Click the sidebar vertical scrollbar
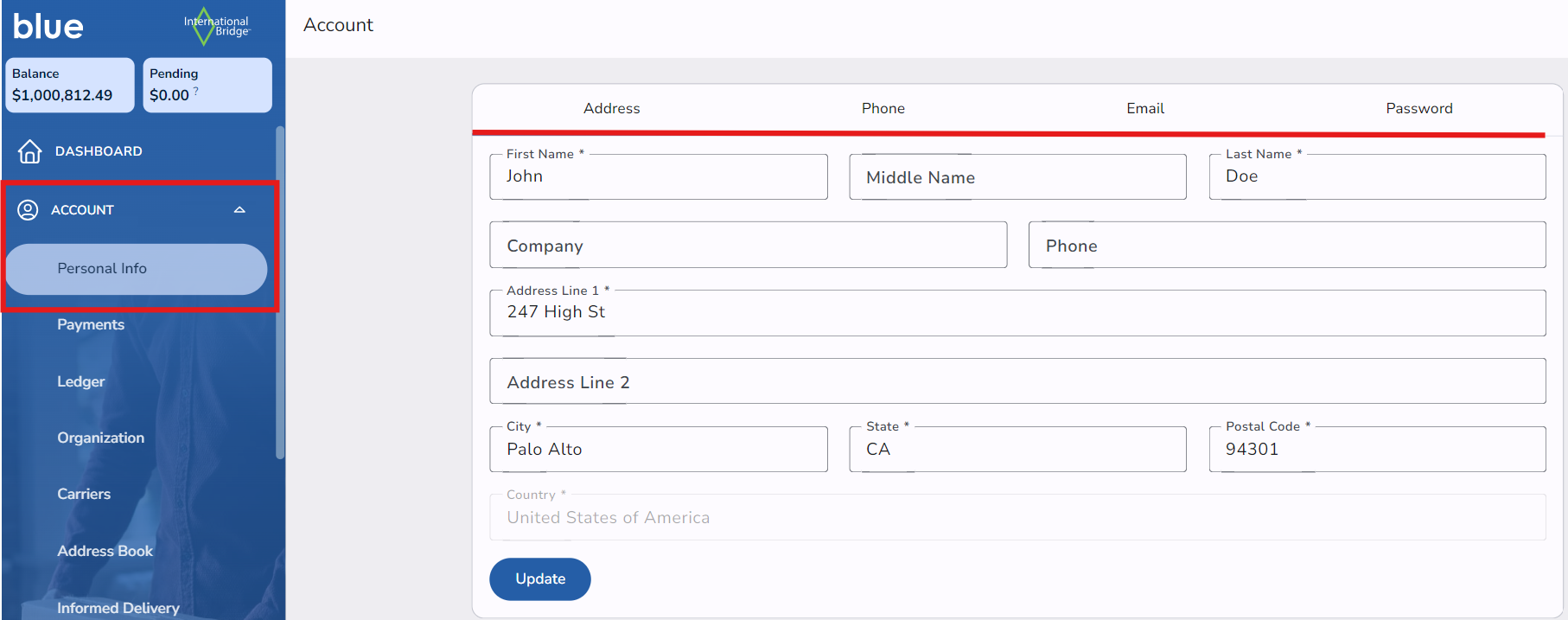 pos(279,292)
